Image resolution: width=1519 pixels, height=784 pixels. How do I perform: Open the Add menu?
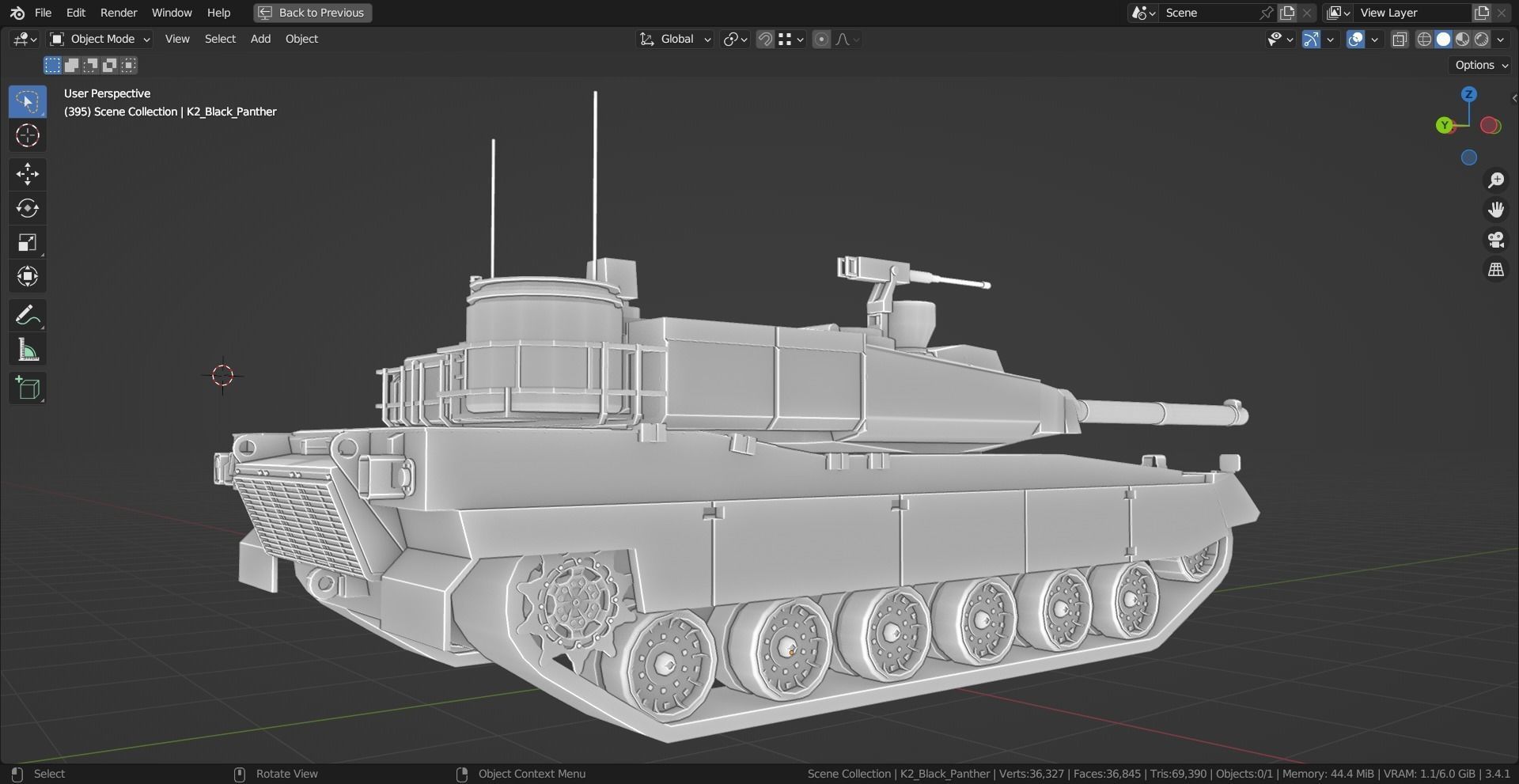[259, 39]
